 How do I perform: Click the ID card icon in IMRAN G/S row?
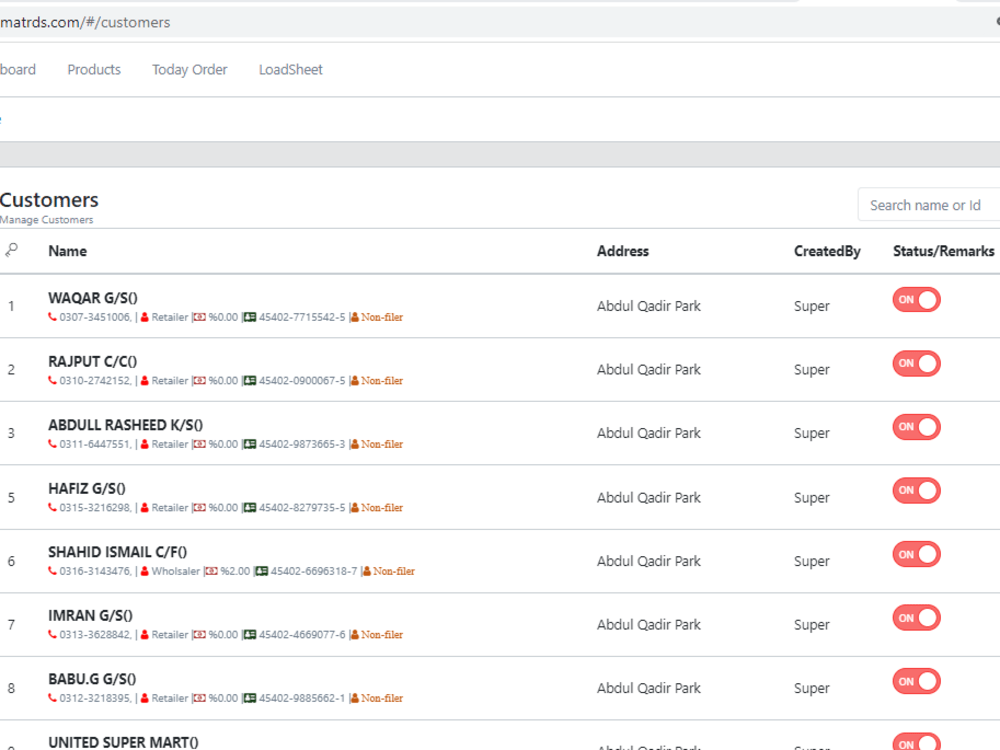(250, 635)
